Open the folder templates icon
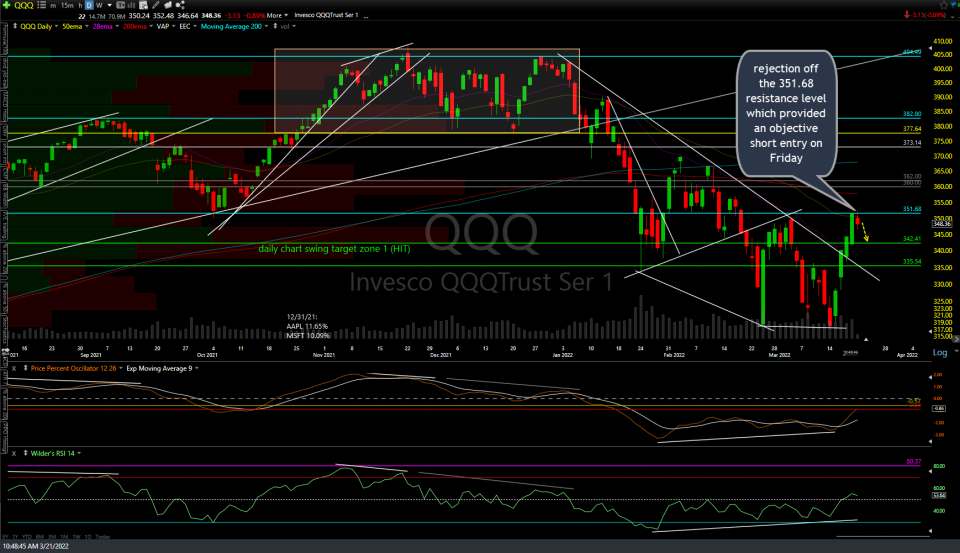The width and height of the screenshot is (960, 553). pos(167,5)
